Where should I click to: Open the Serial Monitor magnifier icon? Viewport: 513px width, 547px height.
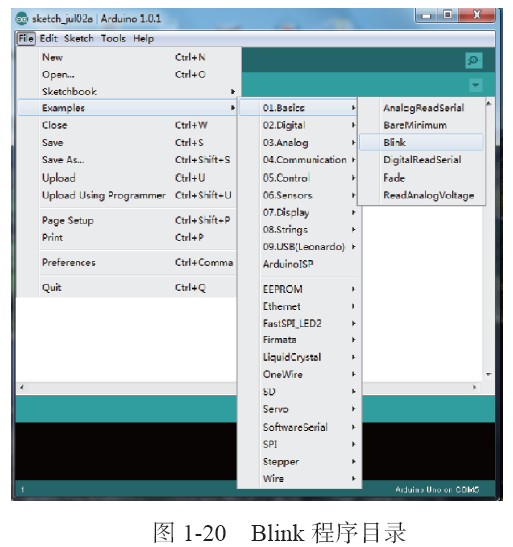[x=474, y=60]
